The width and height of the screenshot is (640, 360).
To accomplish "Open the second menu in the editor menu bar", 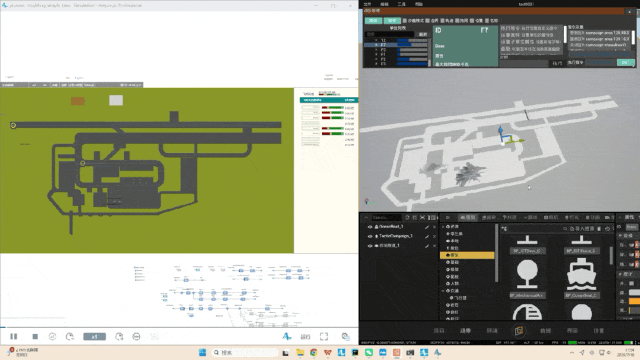I will [x=384, y=4].
